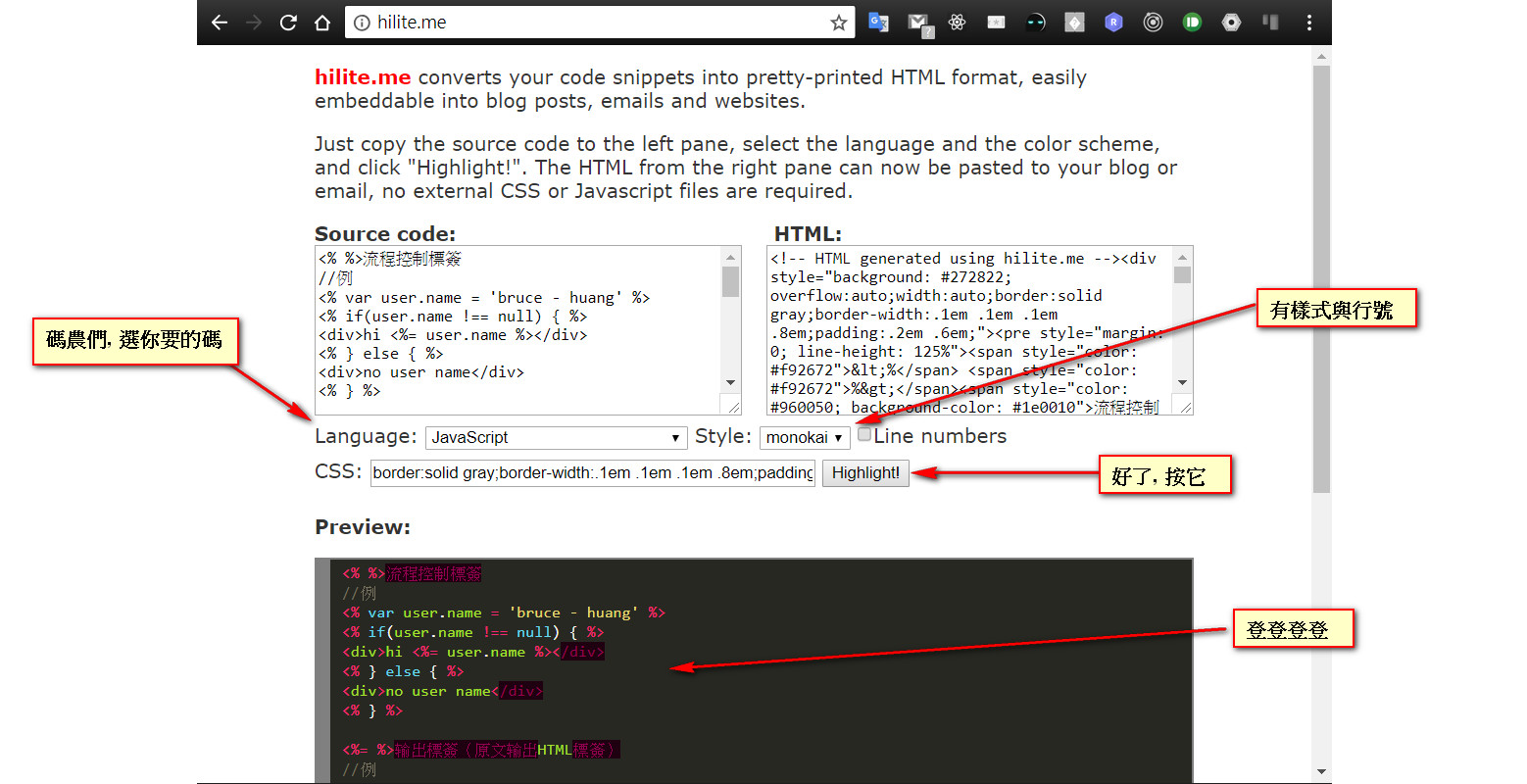Grab the Source code textarea resize handle
Viewport: 1527px width, 784px height.
[x=734, y=406]
